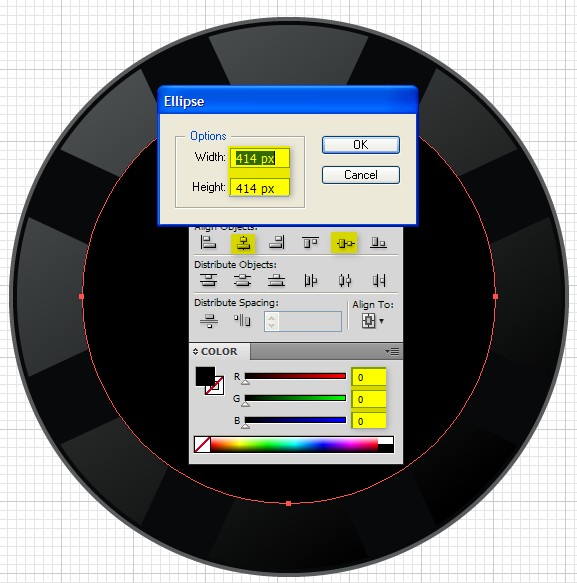This screenshot has height=583, width=577.
Task: Click the vertical distribute bottom icon
Action: [x=276, y=280]
